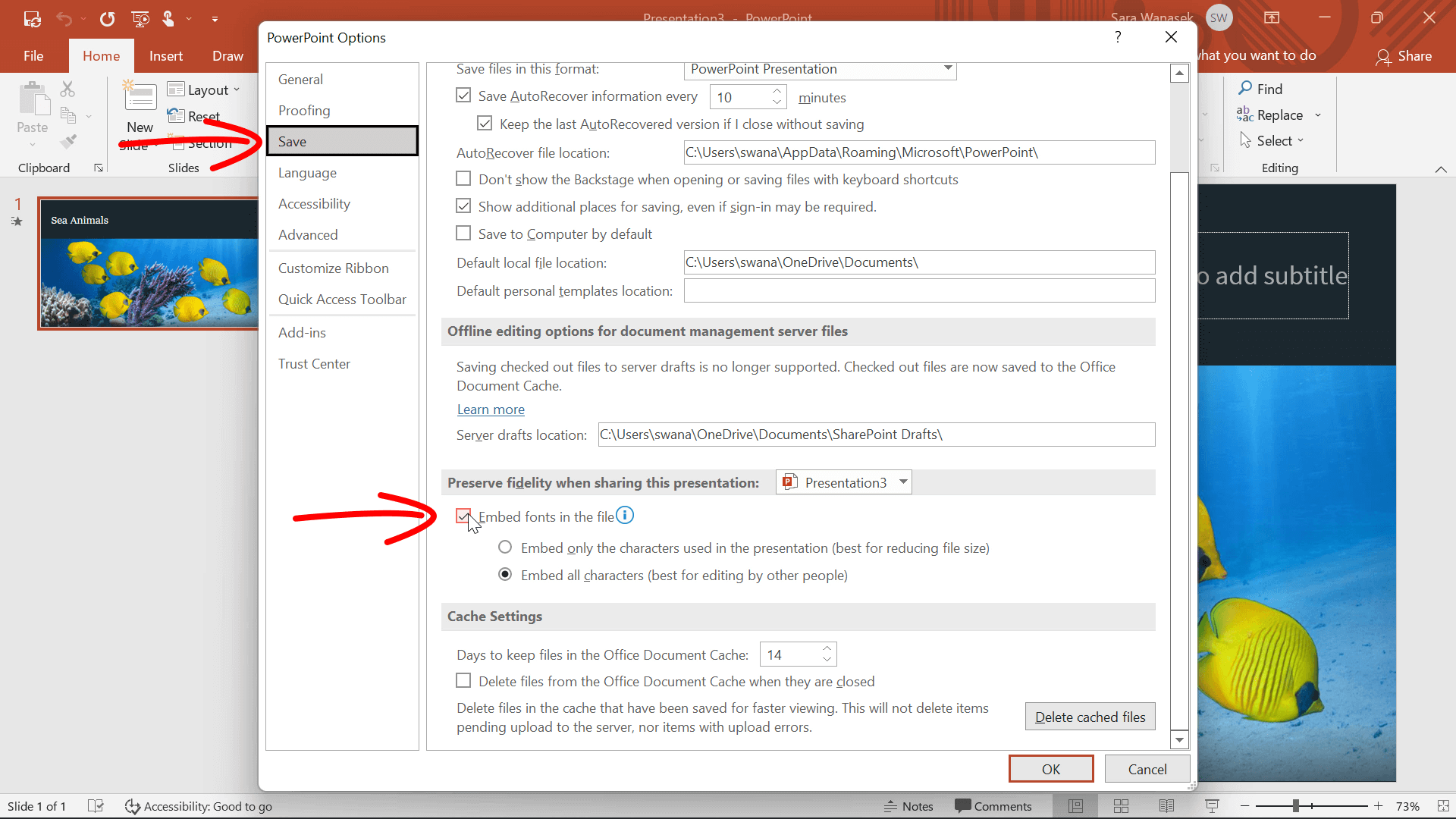Click the Delete cached files button
Screen dimensions: 1456x819
tap(1090, 717)
